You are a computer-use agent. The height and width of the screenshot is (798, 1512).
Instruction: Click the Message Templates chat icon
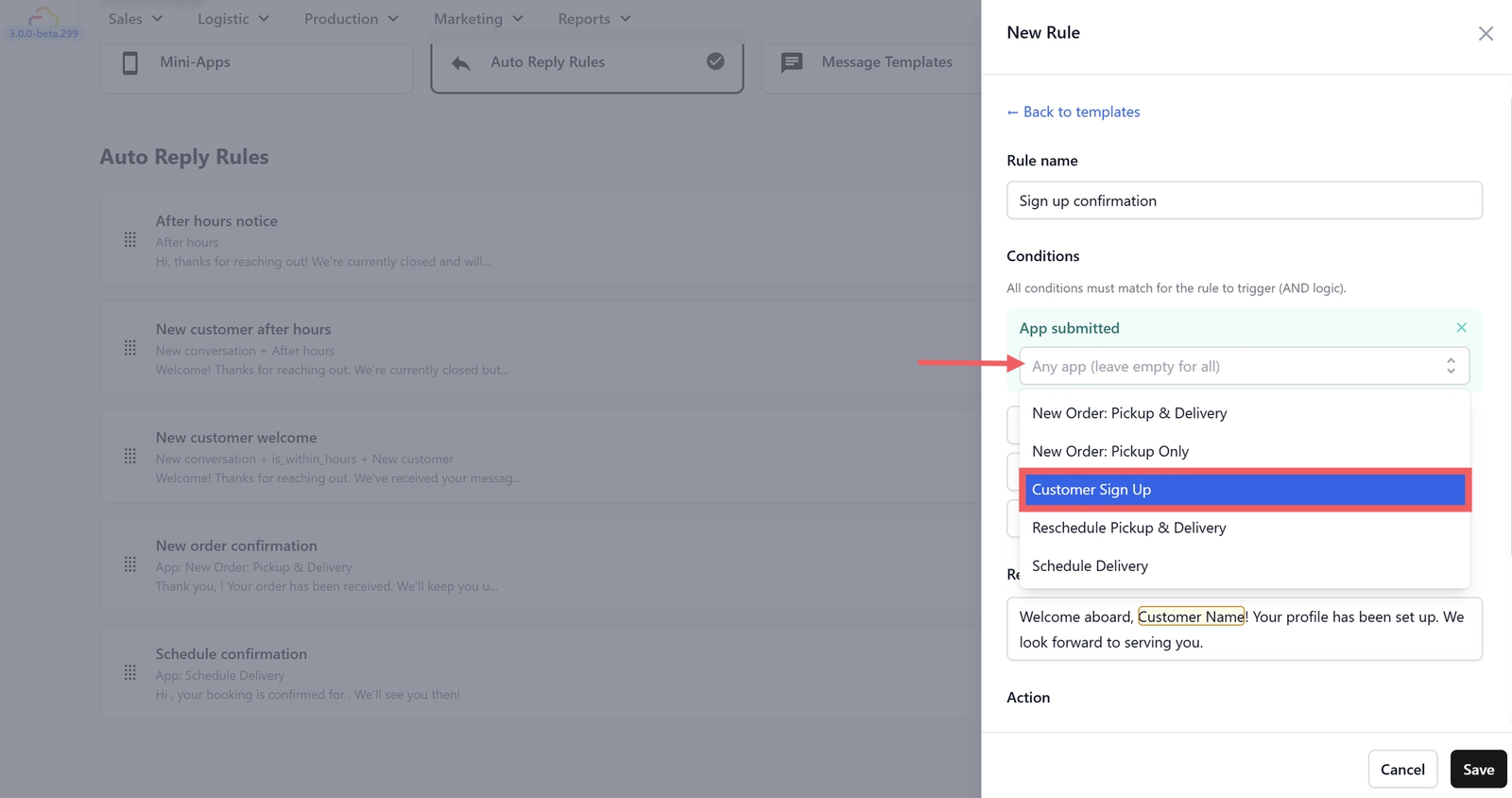click(792, 62)
